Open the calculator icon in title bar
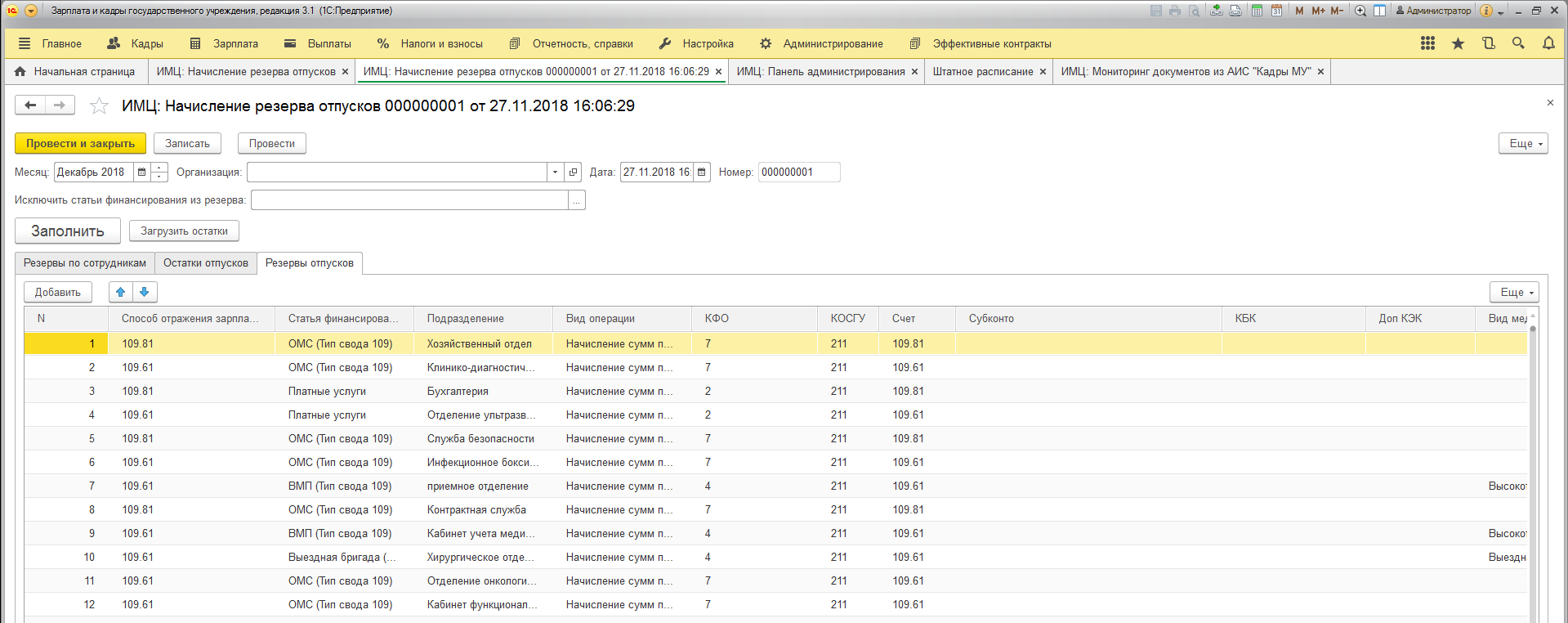Viewport: 1568px width, 623px height. 1257,11
